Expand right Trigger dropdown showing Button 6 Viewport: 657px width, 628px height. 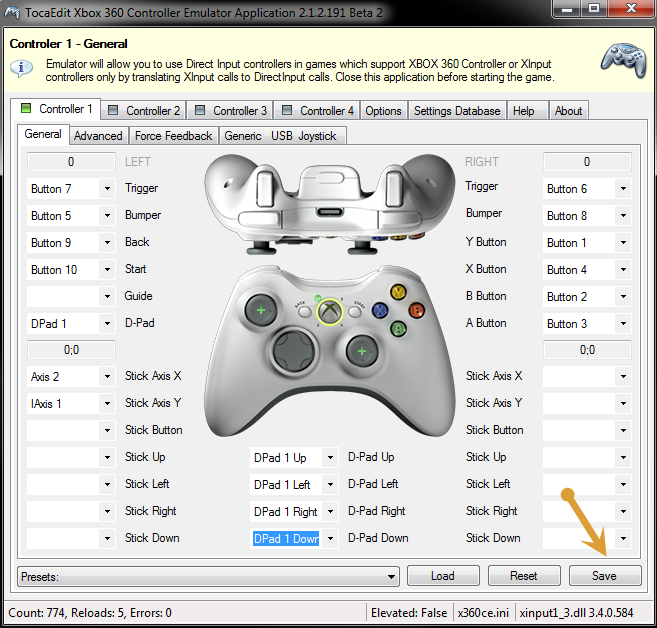click(x=623, y=189)
